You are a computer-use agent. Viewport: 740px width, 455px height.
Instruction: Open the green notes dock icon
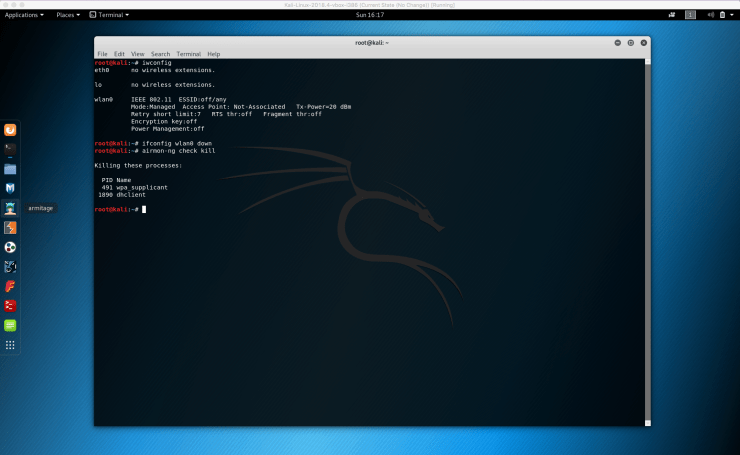pos(10,325)
